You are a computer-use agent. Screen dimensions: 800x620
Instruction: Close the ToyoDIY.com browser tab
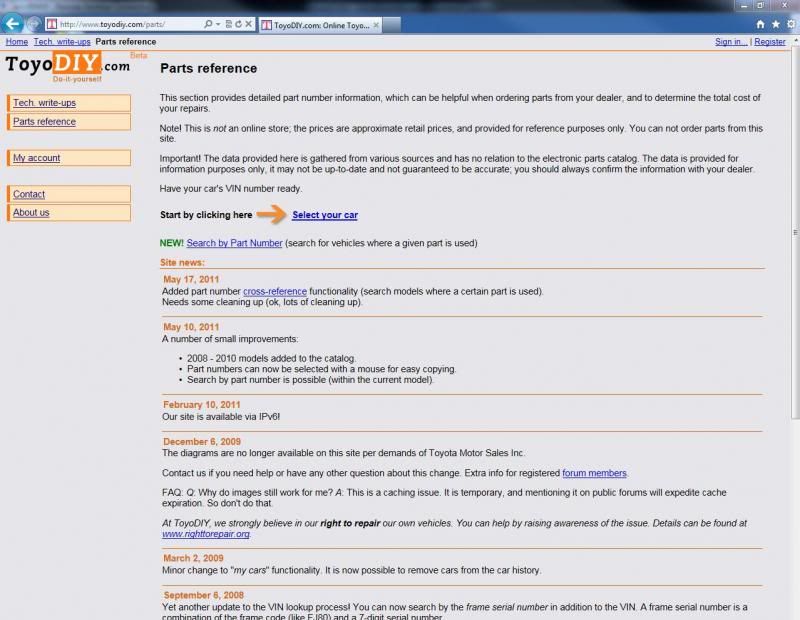tap(376, 24)
